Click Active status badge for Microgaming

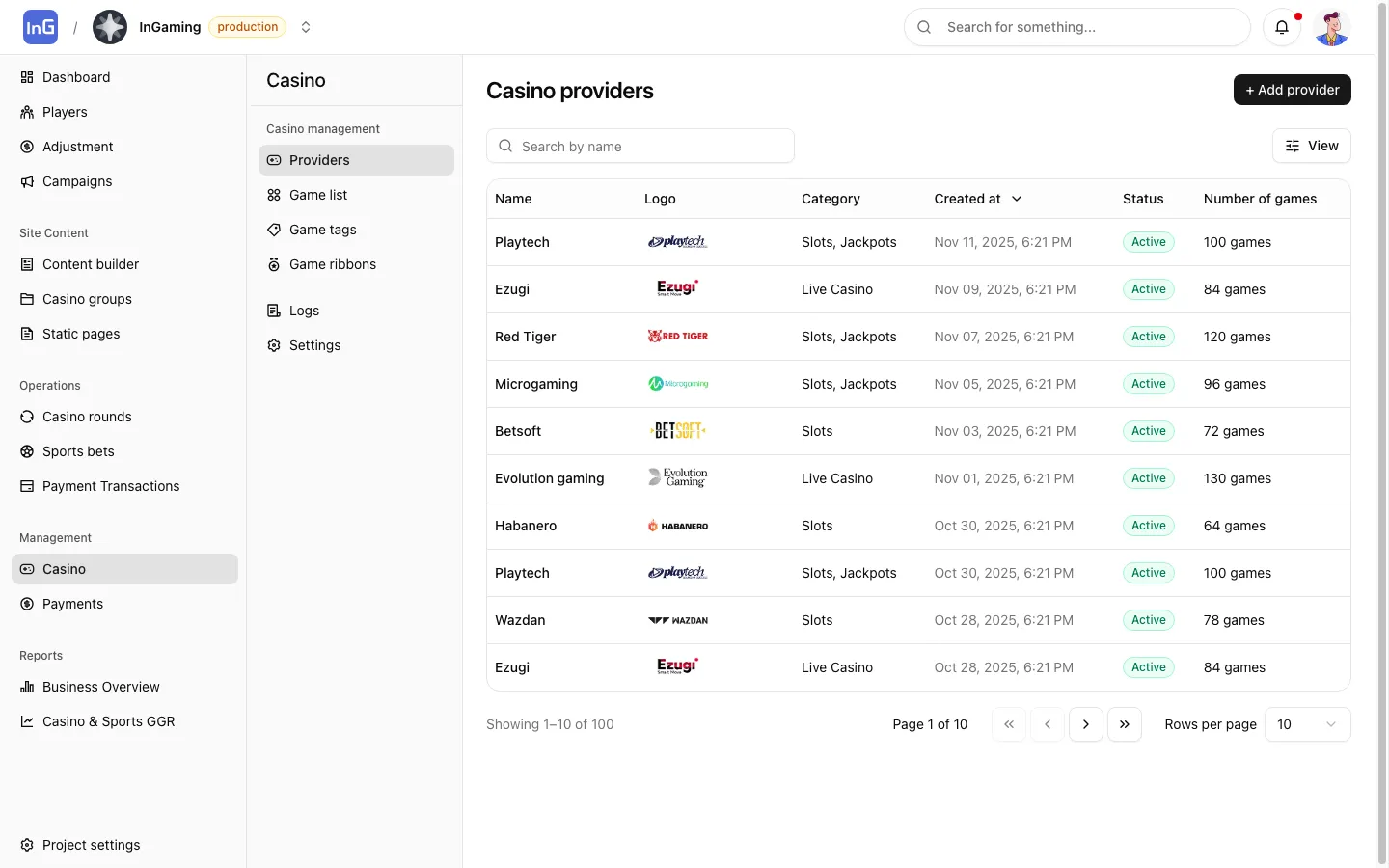coord(1148,384)
